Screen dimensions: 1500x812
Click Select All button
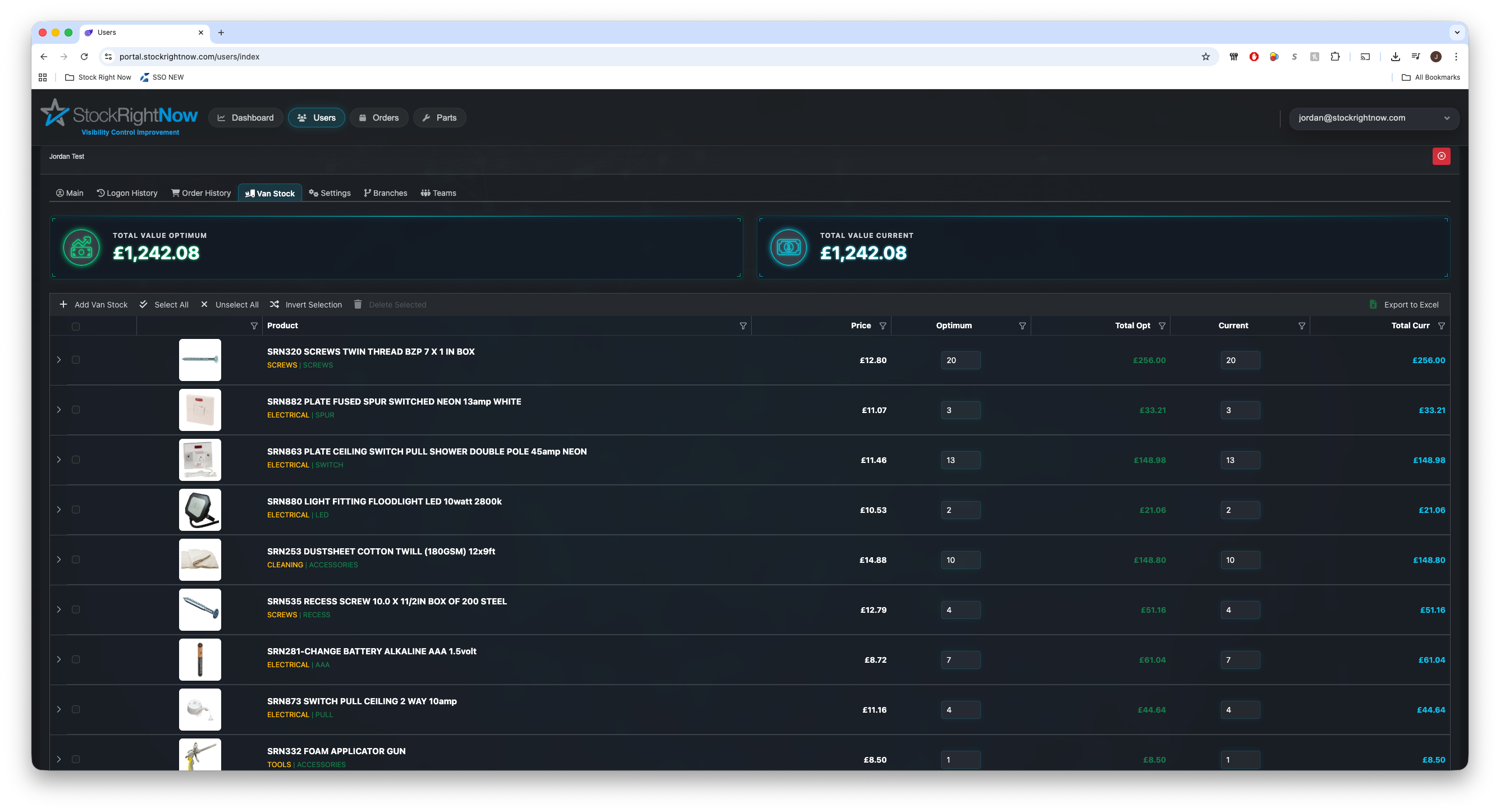tap(164, 304)
